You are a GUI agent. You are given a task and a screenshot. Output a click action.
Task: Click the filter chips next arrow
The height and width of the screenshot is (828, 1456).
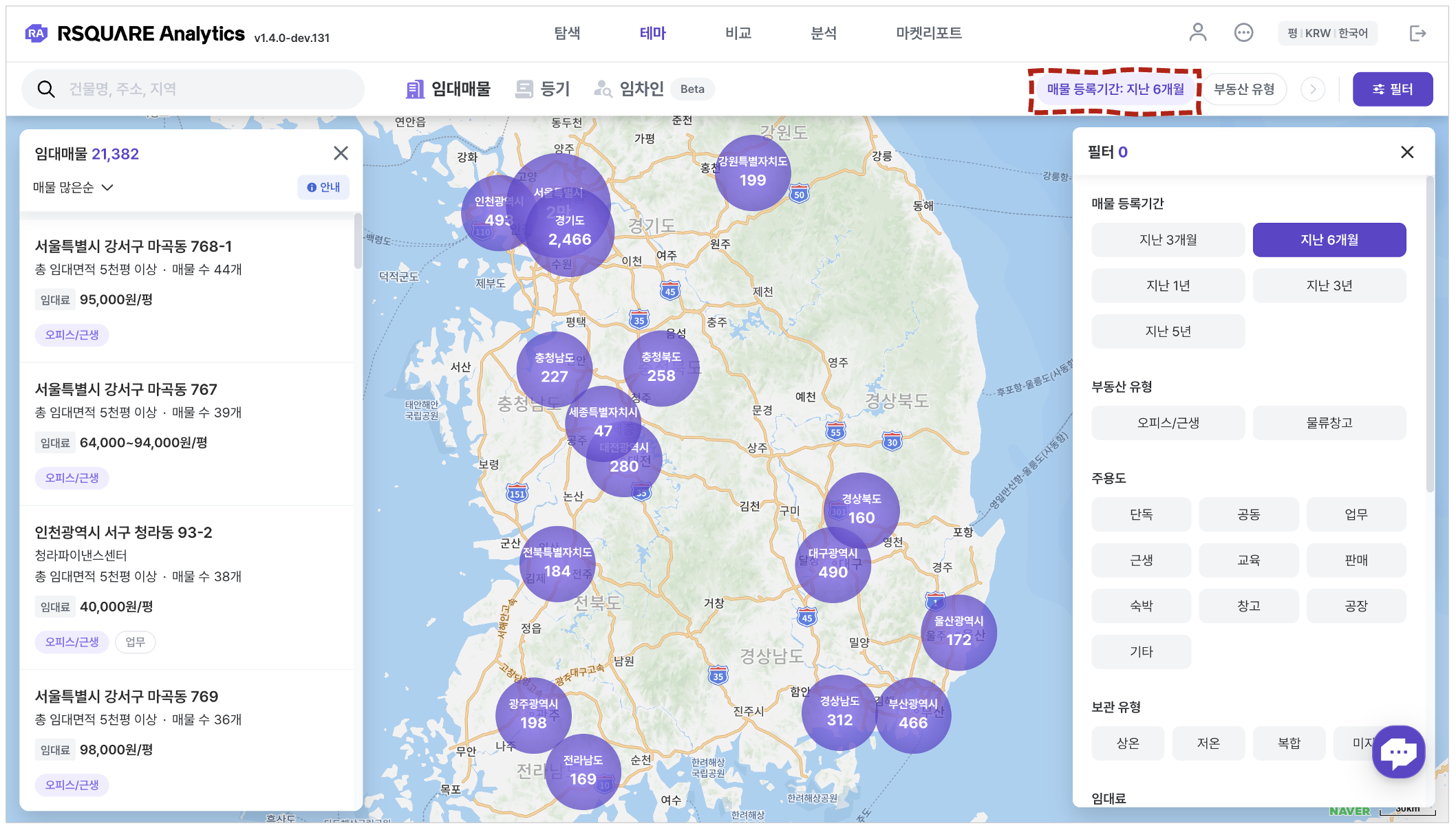pyautogui.click(x=1313, y=89)
